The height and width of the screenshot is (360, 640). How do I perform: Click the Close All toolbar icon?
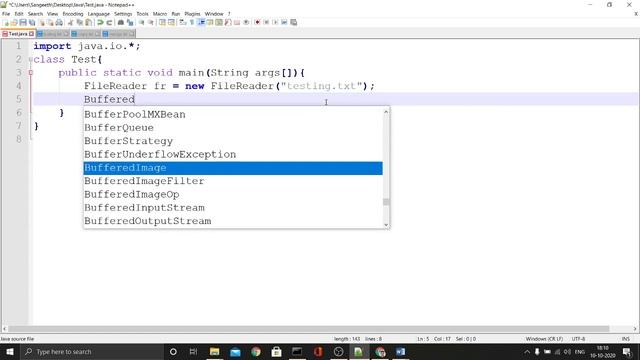click(x=50, y=22)
